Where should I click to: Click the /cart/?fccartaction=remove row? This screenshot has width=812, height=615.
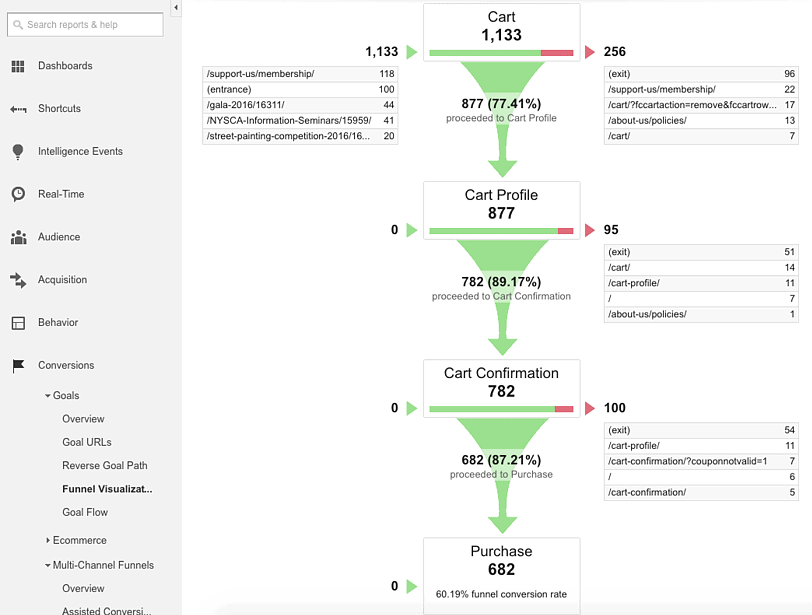pos(701,105)
